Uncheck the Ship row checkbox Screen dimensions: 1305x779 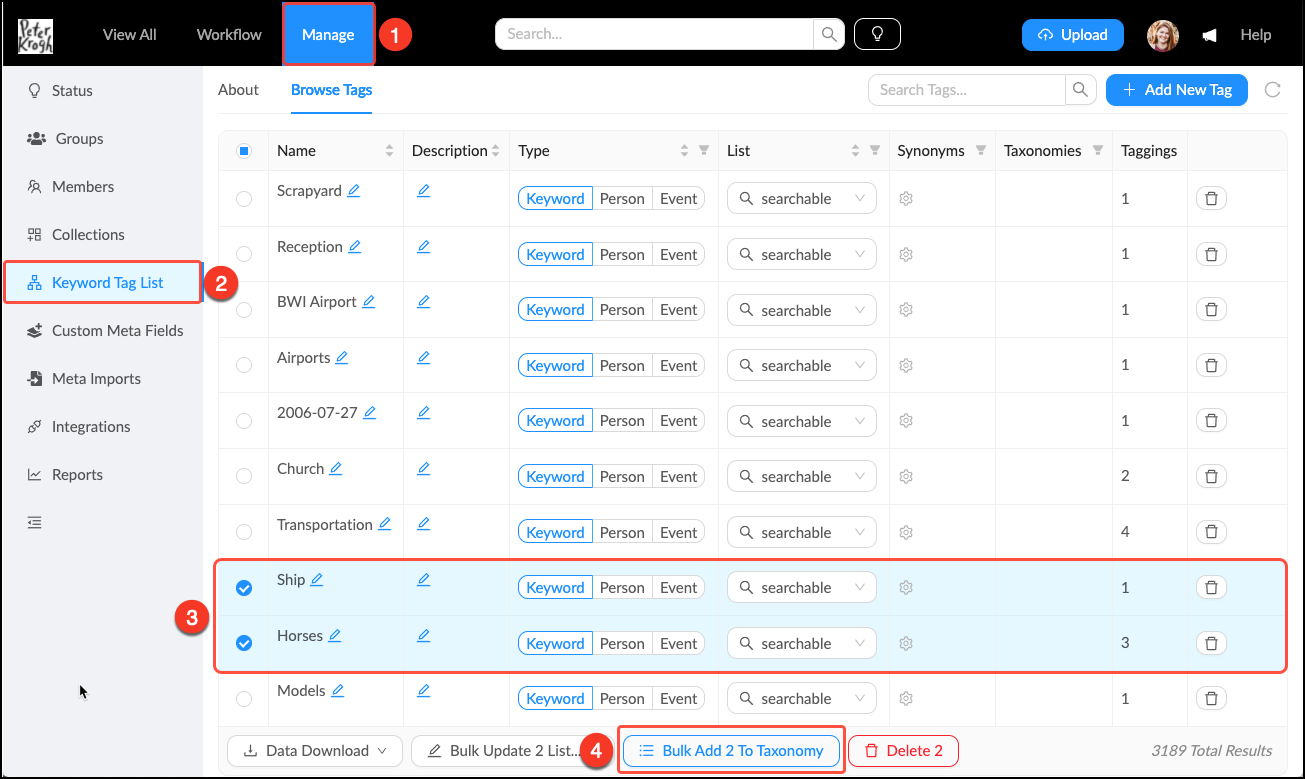(244, 588)
